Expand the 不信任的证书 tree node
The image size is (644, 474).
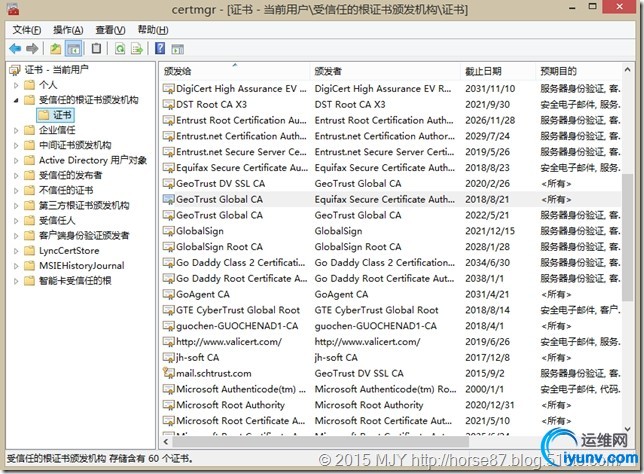coord(16,190)
